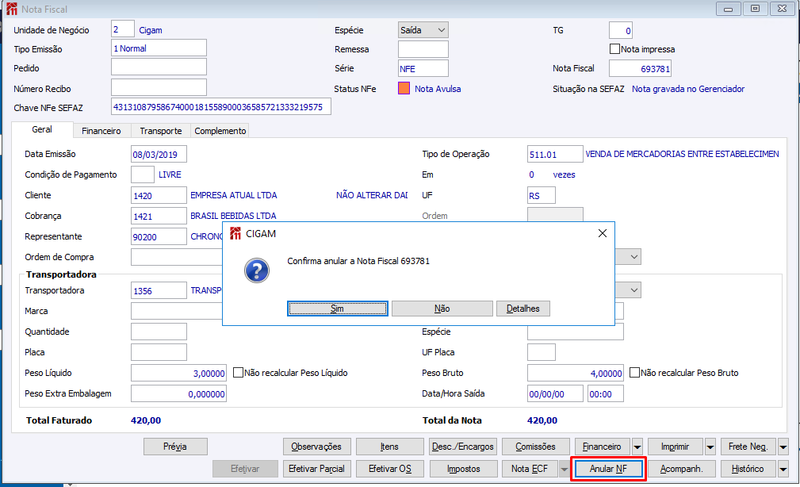Click the Tipo de Operação field
This screenshot has width=800, height=487.
tap(555, 154)
